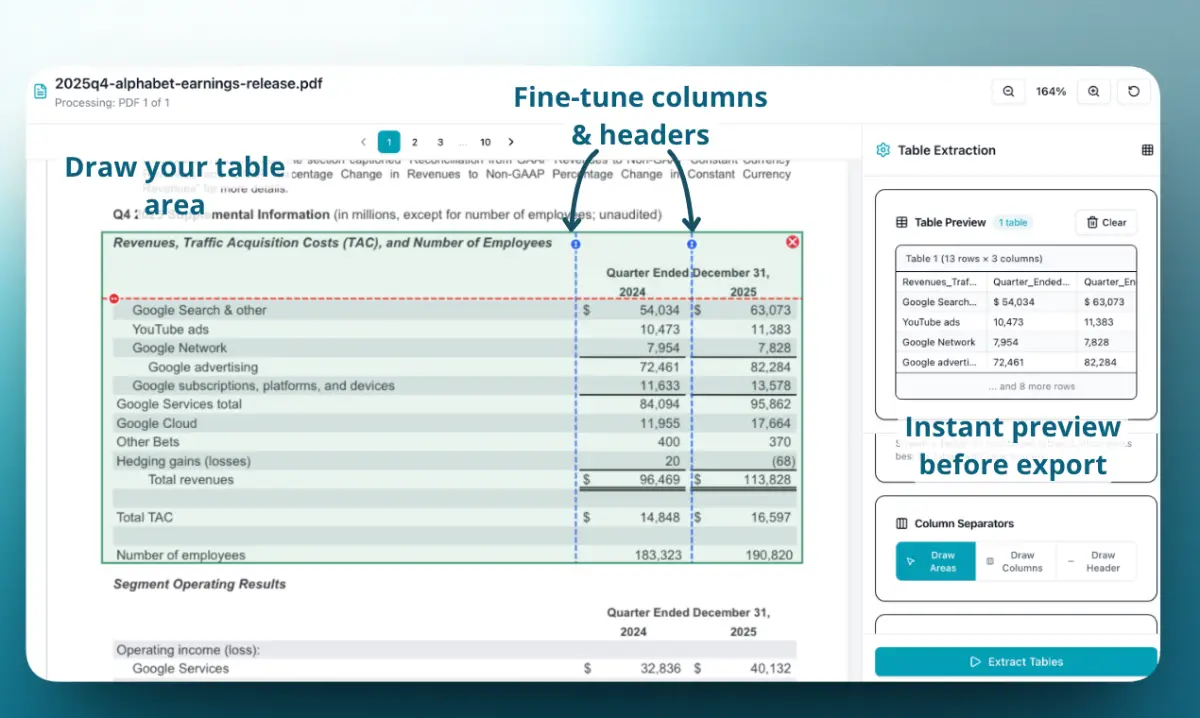This screenshot has width=1200, height=718.
Task: Click the 1 table badge
Action: 1013,222
